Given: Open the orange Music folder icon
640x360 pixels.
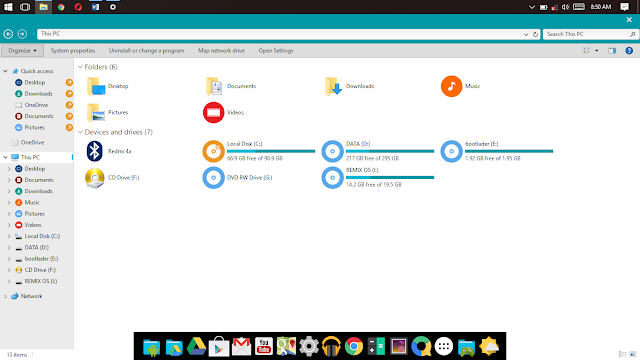Looking at the screenshot, I should [451, 86].
